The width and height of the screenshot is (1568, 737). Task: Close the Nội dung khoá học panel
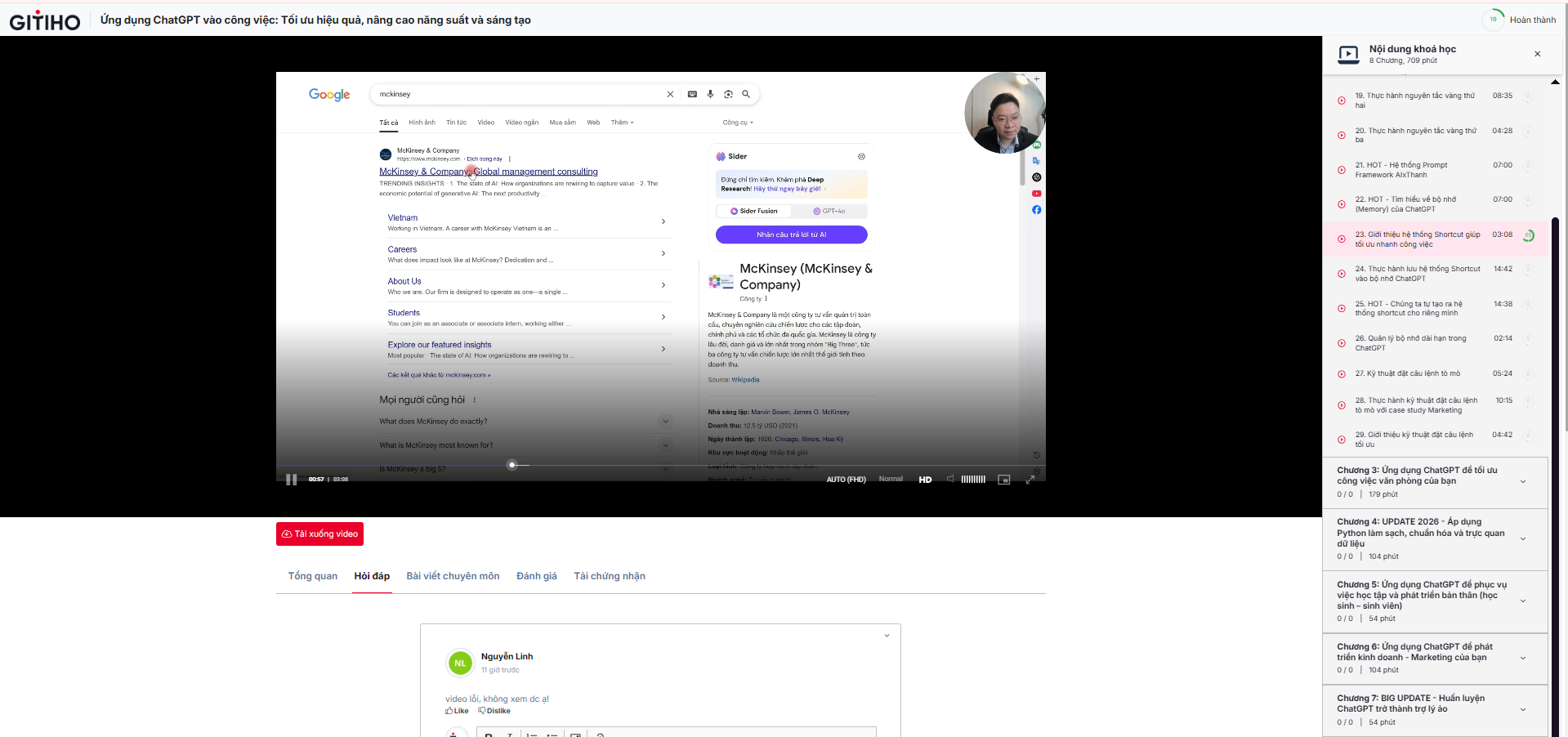(1537, 54)
